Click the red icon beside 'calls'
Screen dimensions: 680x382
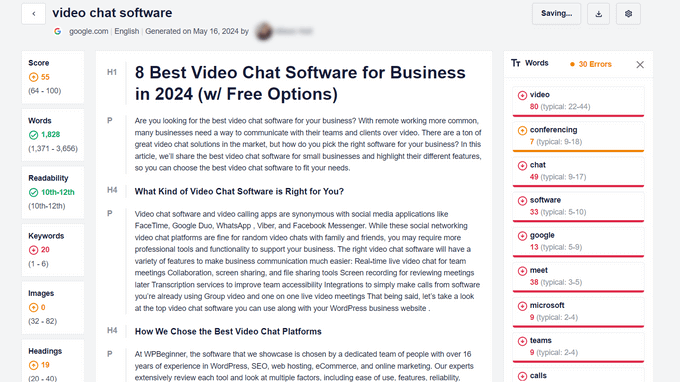pyautogui.click(x=522, y=376)
